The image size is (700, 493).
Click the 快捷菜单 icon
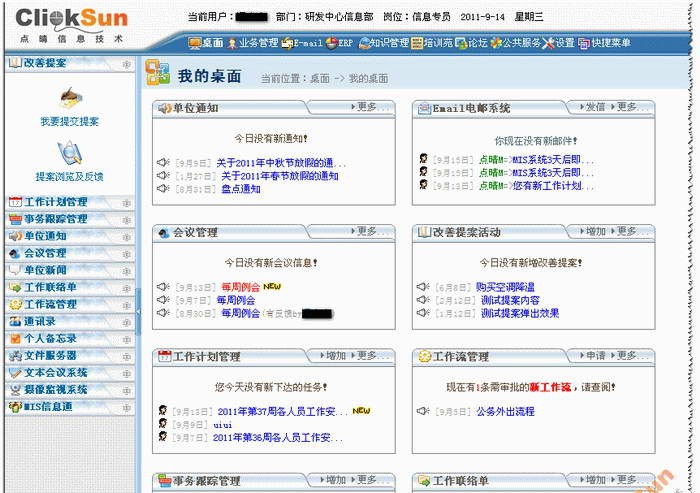(584, 43)
